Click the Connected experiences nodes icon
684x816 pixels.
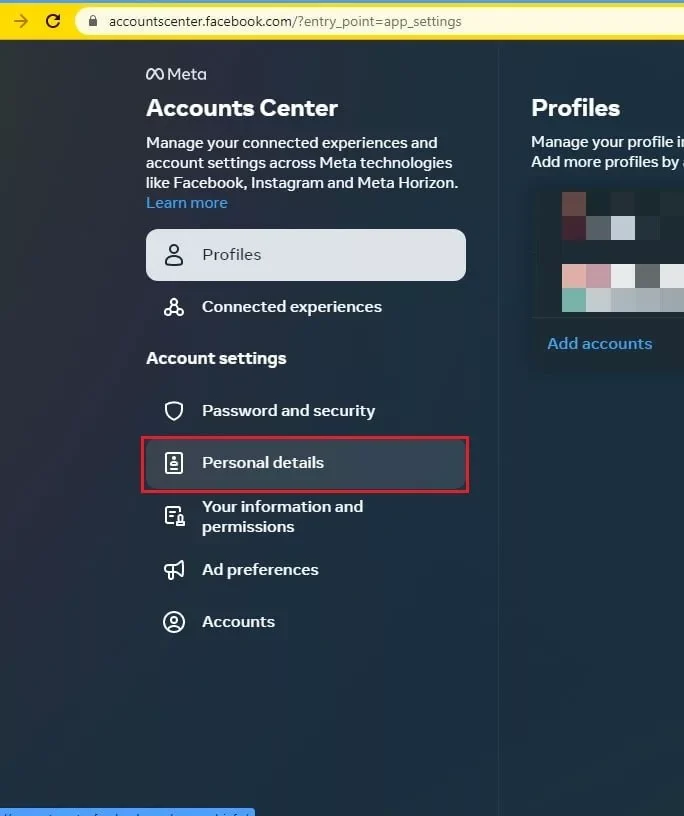click(174, 307)
